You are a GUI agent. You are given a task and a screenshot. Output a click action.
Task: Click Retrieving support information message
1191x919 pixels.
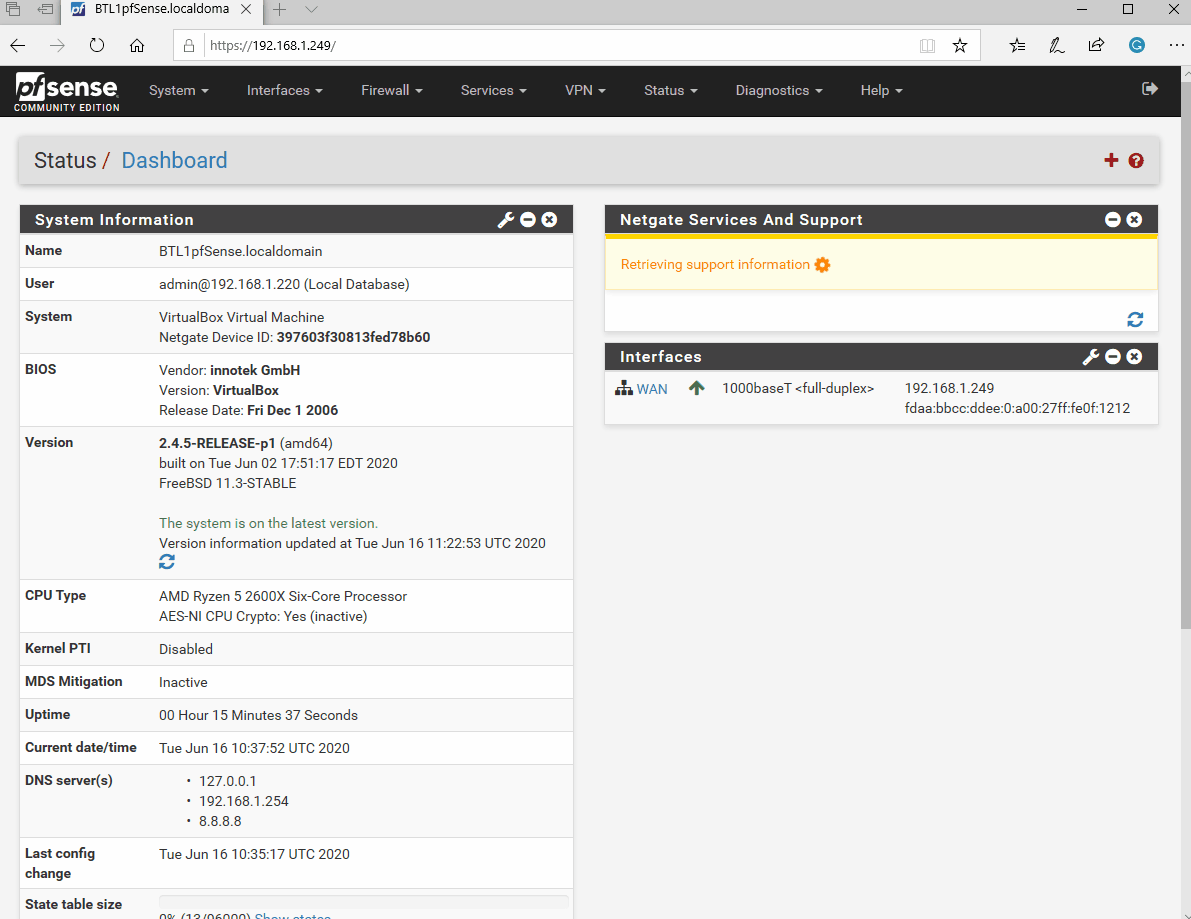click(715, 264)
